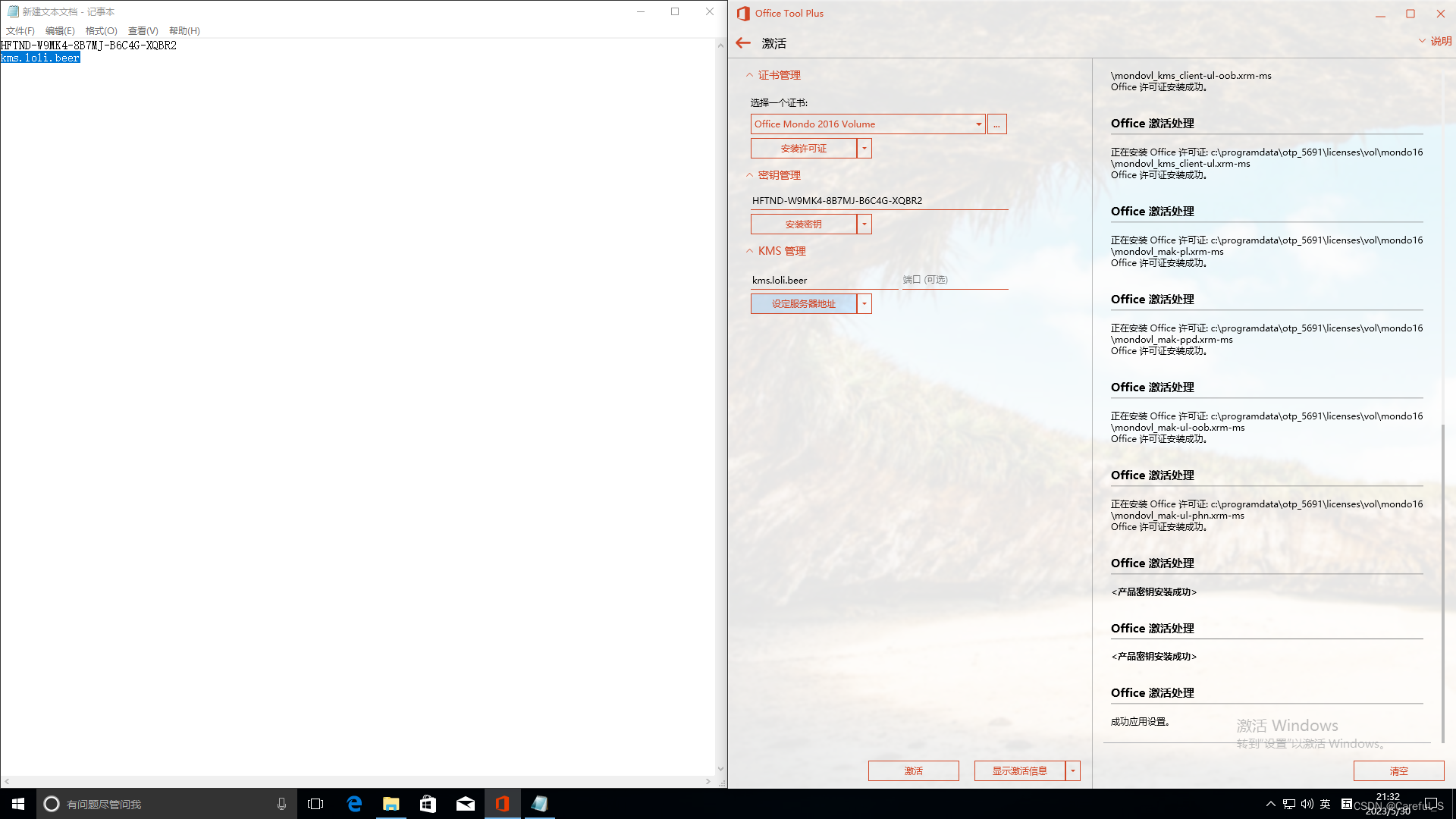Click the Task View taskbar icon
Image resolution: width=1456 pixels, height=819 pixels.
tap(315, 804)
